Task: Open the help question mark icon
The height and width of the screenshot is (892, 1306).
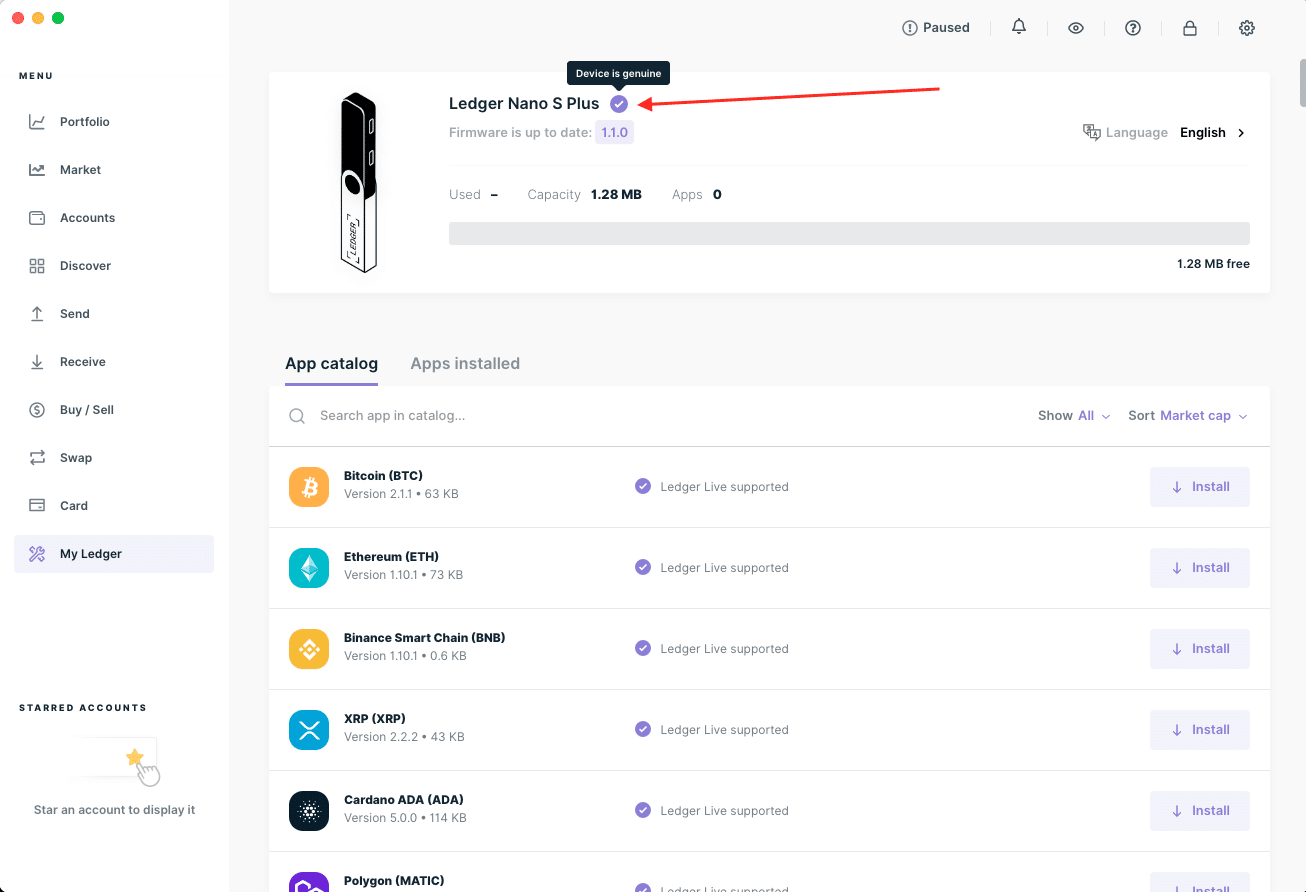Action: [1133, 28]
